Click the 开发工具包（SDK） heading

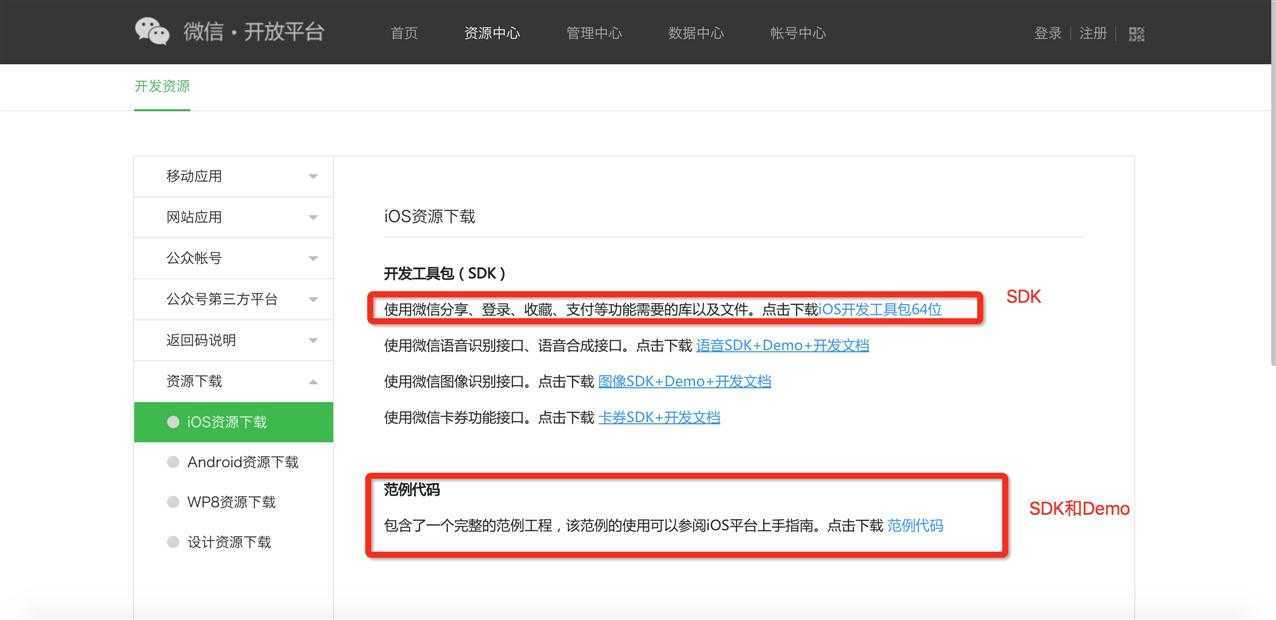point(446,273)
